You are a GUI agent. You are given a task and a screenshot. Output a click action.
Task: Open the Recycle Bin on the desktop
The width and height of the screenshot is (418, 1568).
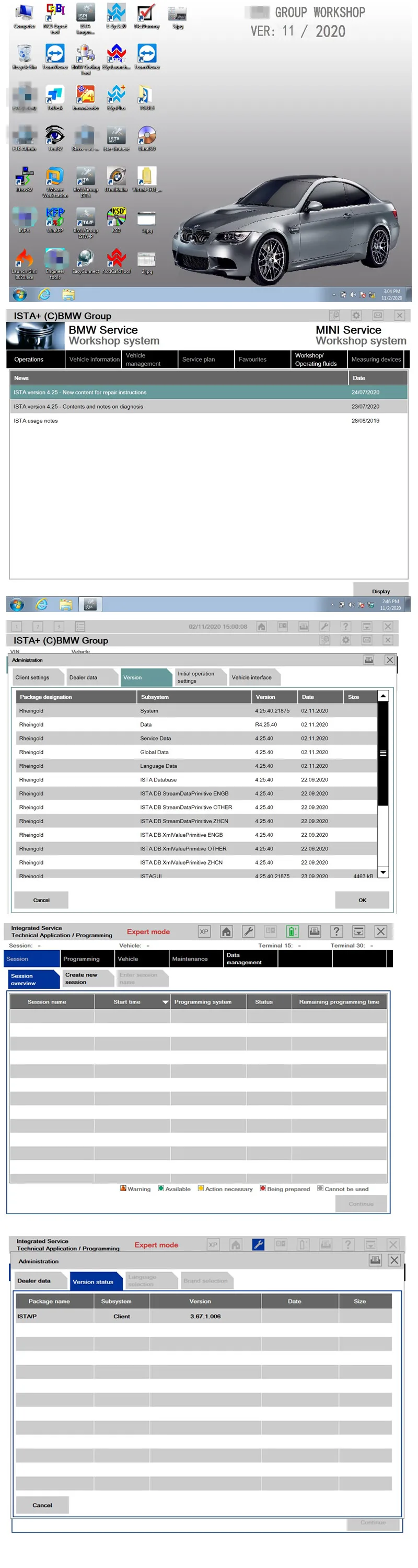coord(25,56)
